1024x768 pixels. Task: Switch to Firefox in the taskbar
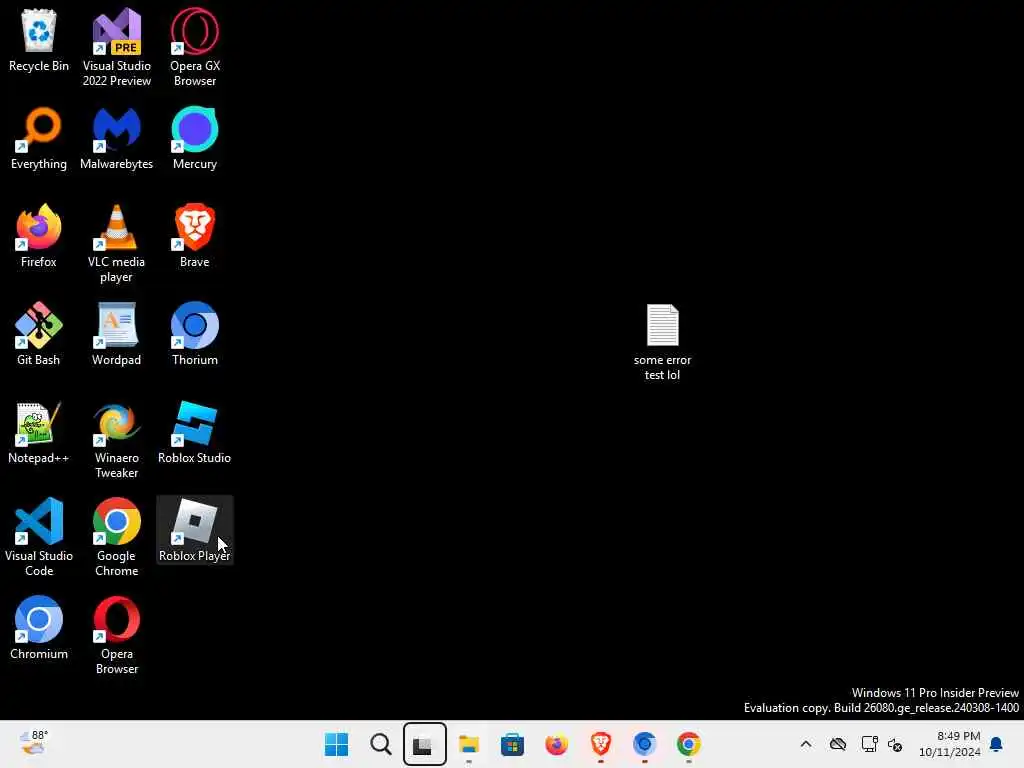click(x=556, y=744)
